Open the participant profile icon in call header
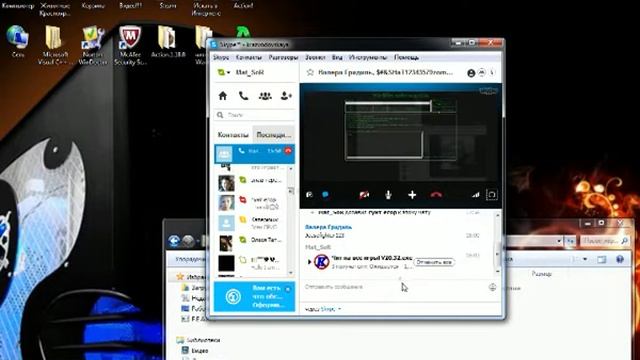640x360 pixels. 471,73
